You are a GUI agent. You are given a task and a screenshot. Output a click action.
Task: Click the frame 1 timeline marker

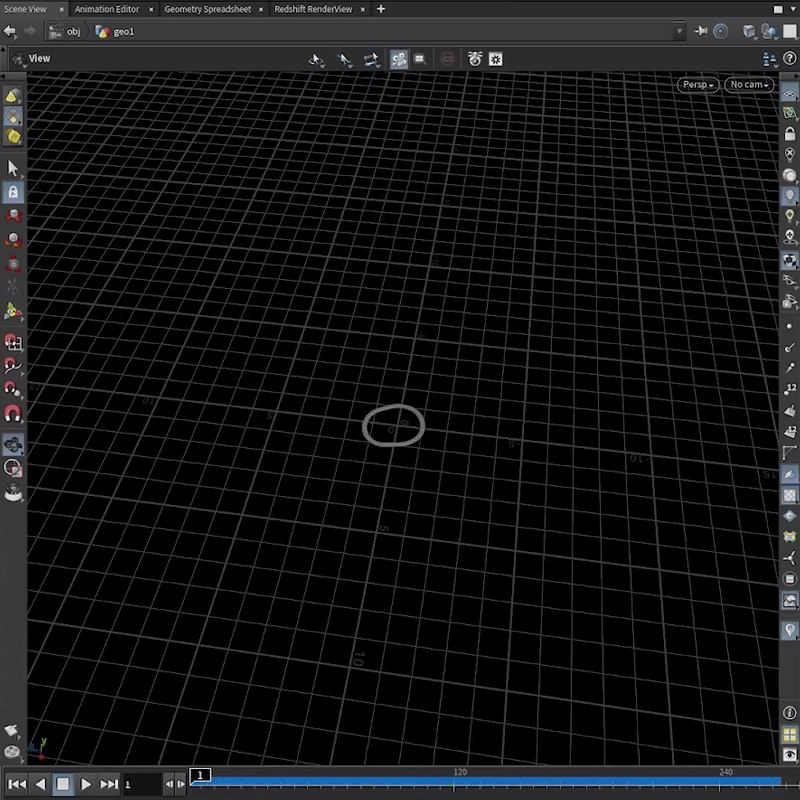200,775
